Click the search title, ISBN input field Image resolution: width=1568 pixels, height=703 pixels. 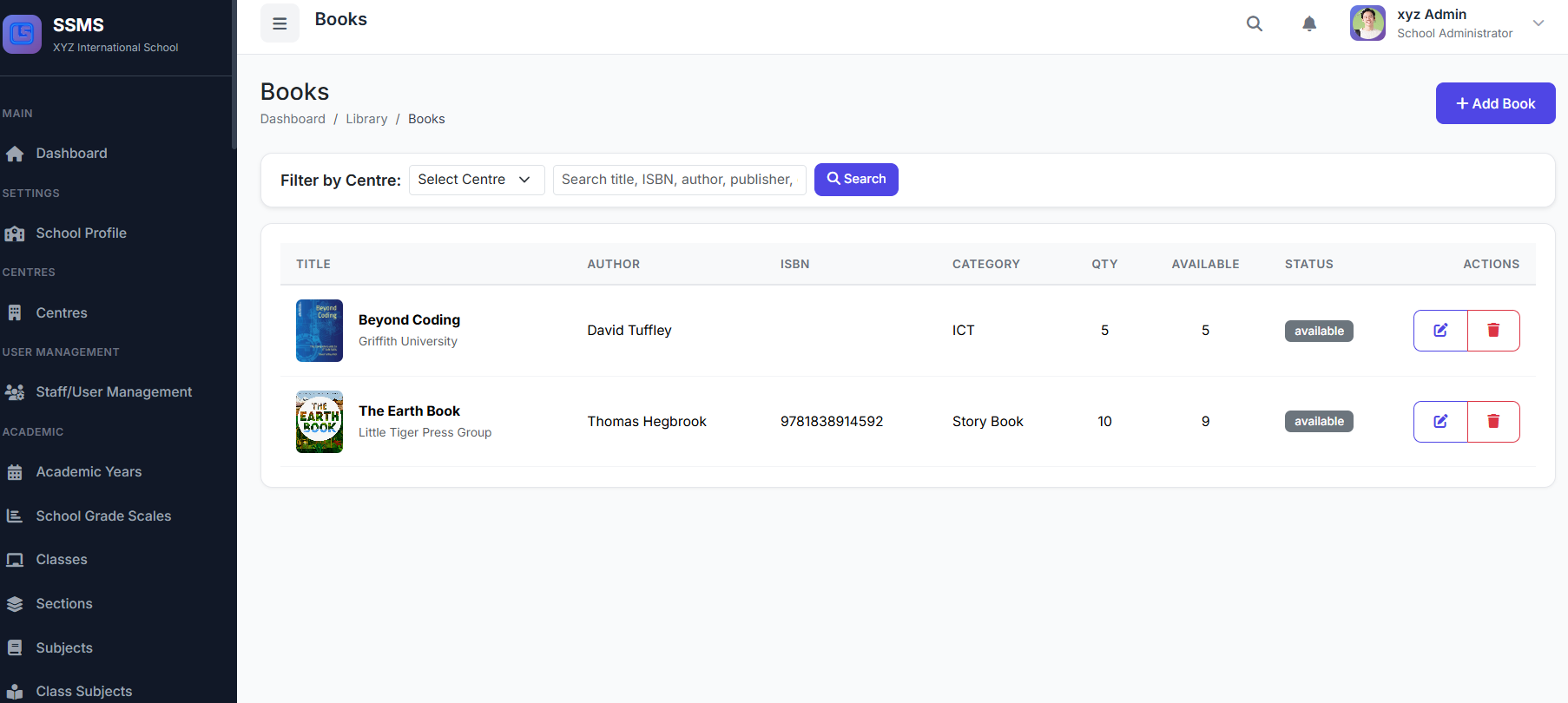[x=680, y=180]
